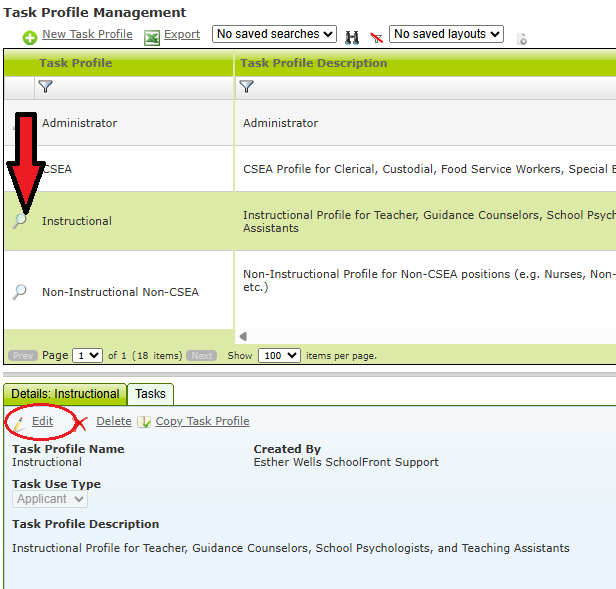Click the New Task Profile link
The image size is (616, 589).
point(87,34)
